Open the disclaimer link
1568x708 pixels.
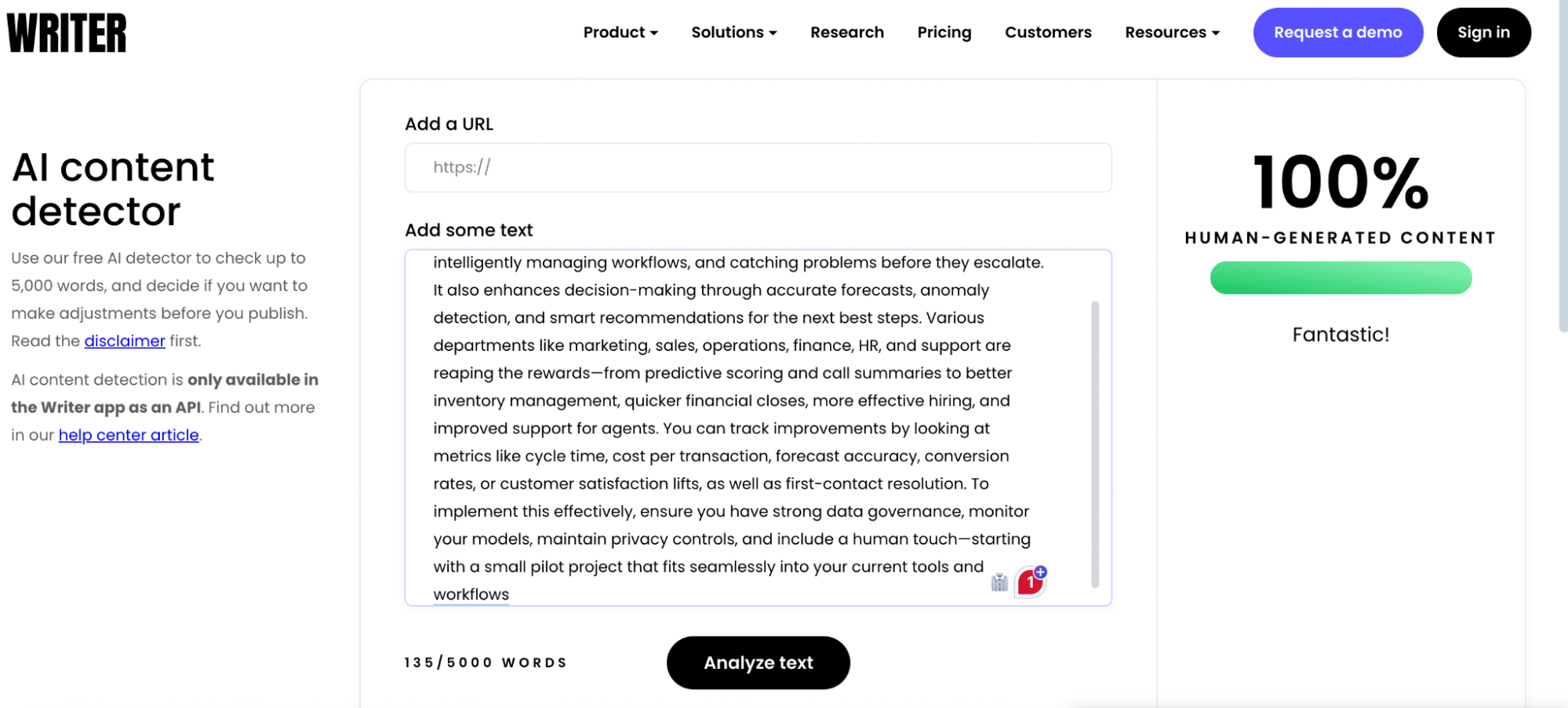coord(125,341)
